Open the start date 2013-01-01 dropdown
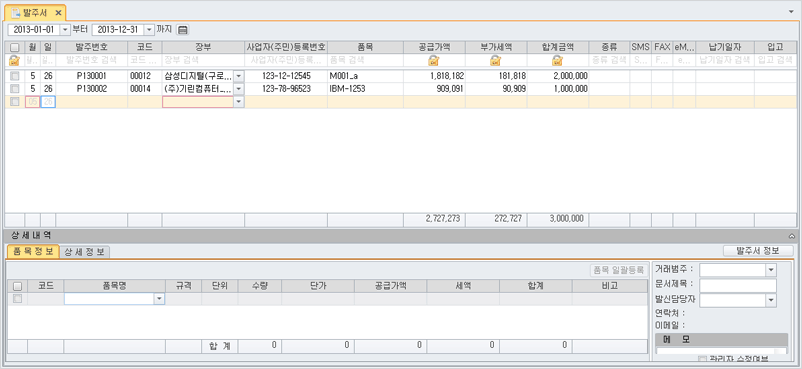This screenshot has width=802, height=369. click(65, 30)
